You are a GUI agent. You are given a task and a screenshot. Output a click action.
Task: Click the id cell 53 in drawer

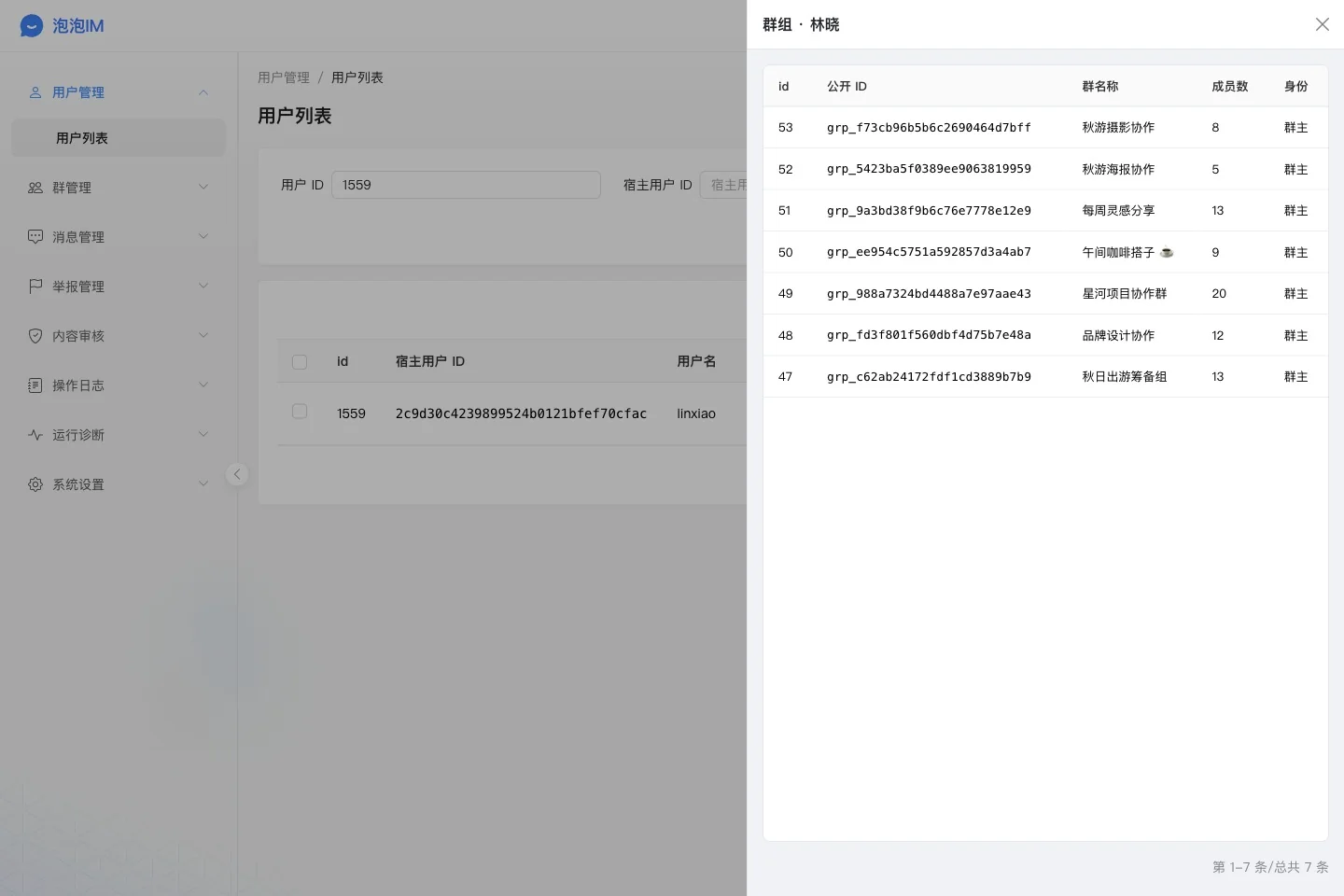pos(786,128)
